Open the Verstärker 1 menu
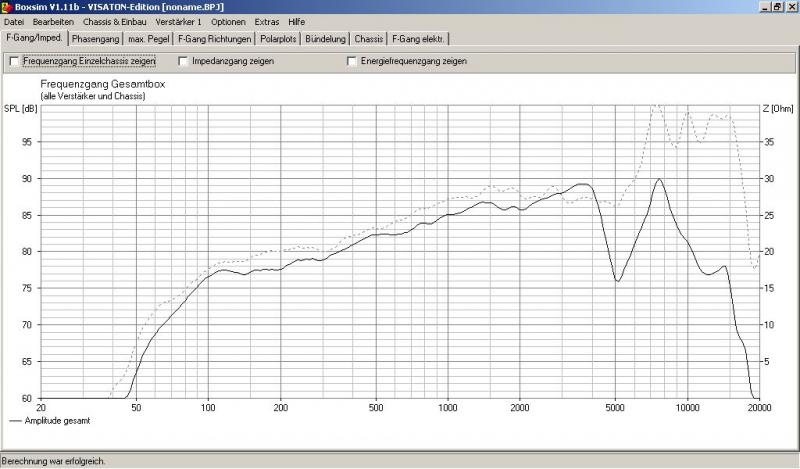This screenshot has width=800, height=469. coord(178,21)
